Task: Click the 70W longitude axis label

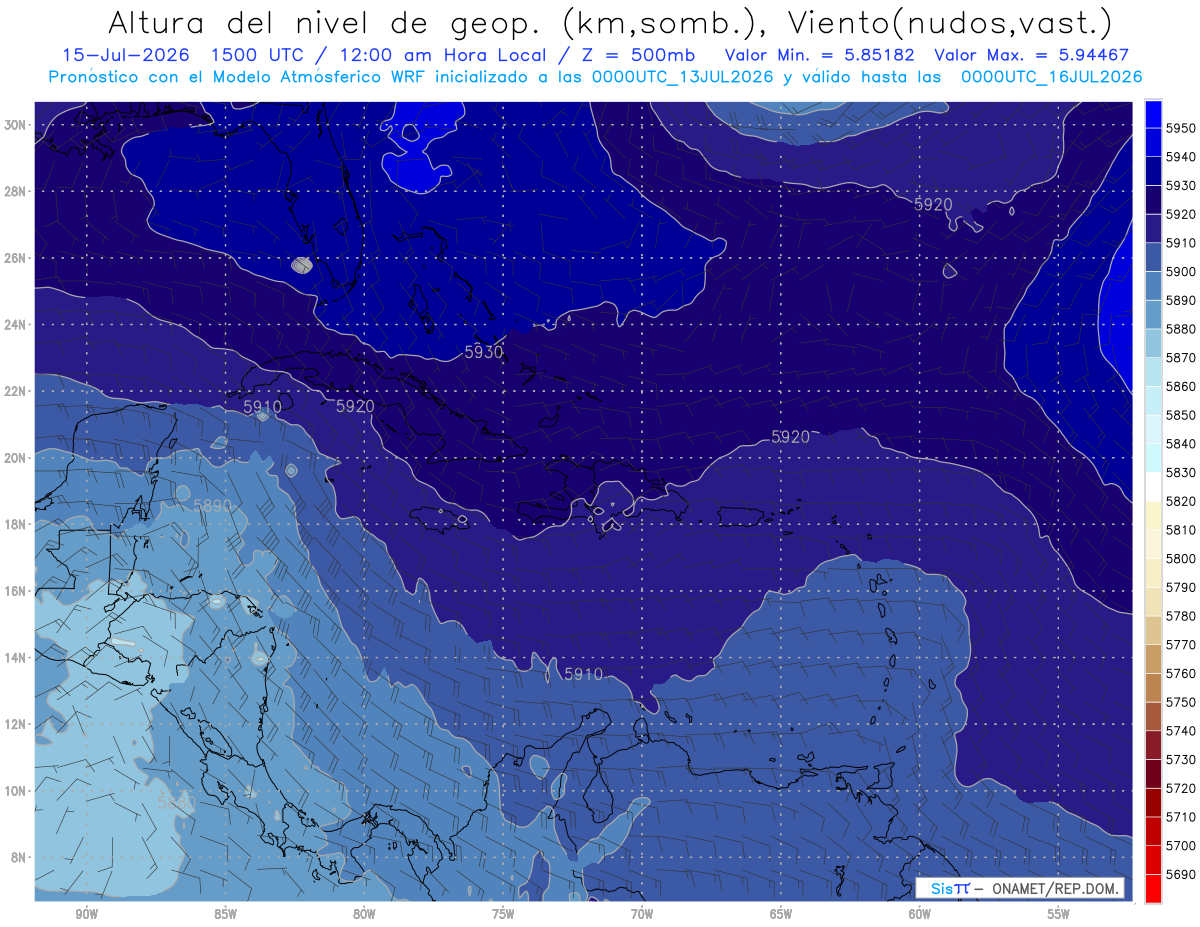Action: click(642, 914)
